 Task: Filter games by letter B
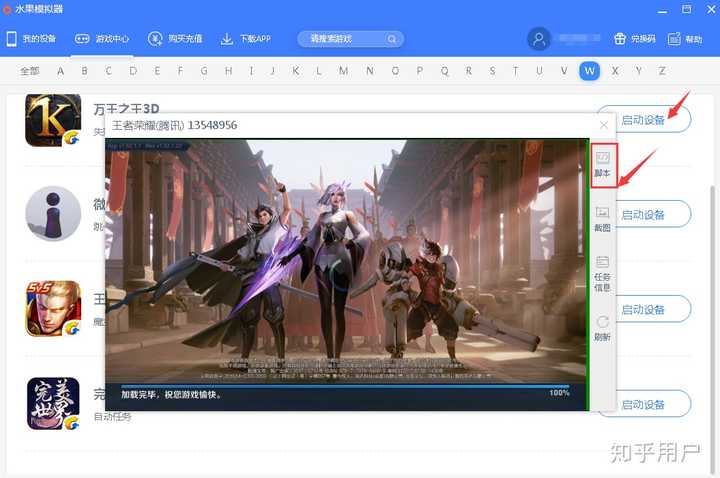coord(84,71)
